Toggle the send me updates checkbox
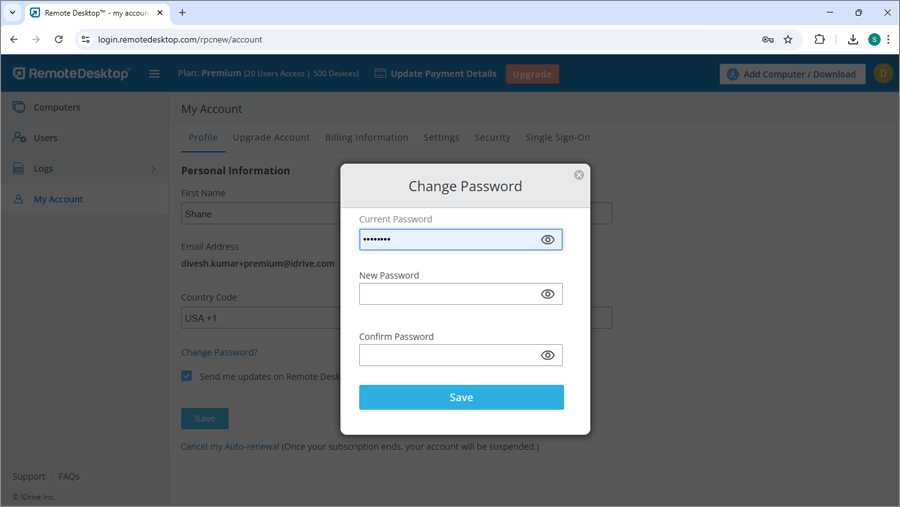 click(187, 376)
